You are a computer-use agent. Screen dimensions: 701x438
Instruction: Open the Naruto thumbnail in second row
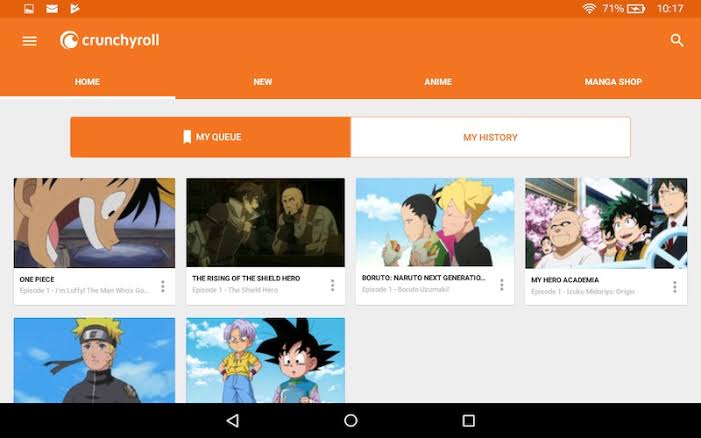[94, 360]
